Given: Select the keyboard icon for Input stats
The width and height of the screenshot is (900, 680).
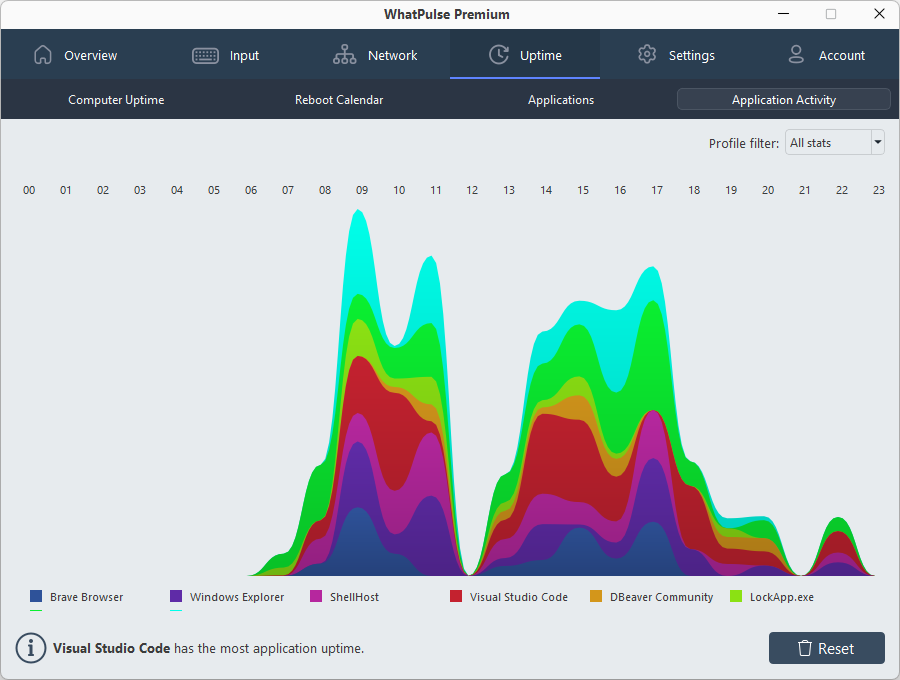Looking at the screenshot, I should (x=205, y=55).
